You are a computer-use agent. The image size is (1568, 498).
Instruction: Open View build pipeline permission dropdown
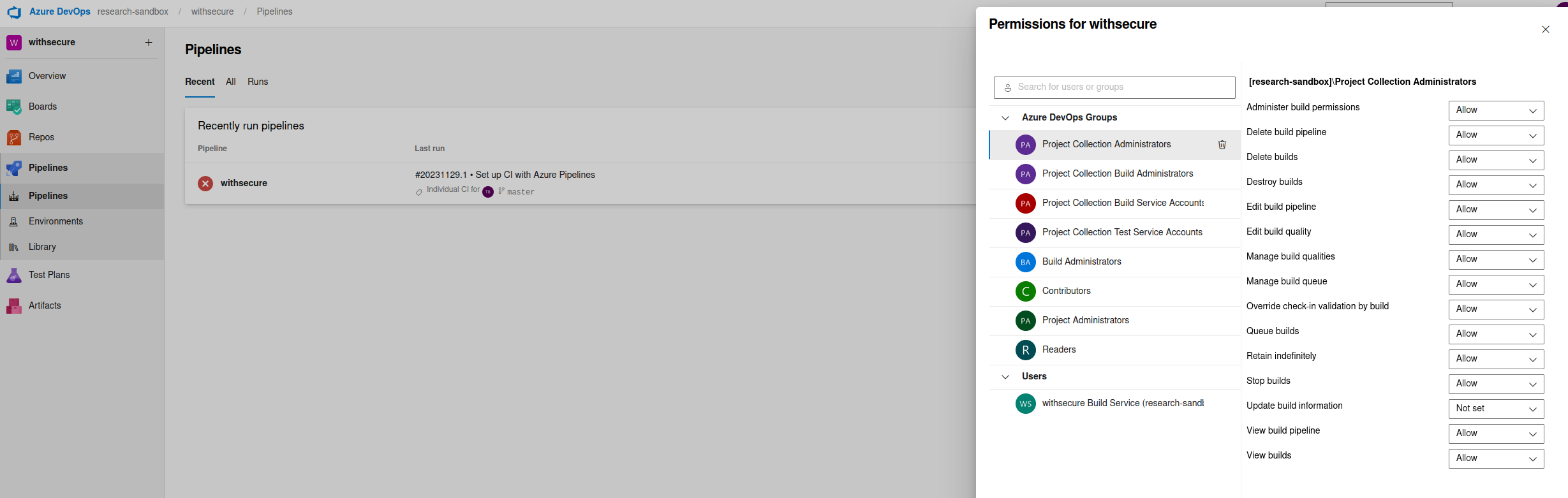tap(1496, 434)
